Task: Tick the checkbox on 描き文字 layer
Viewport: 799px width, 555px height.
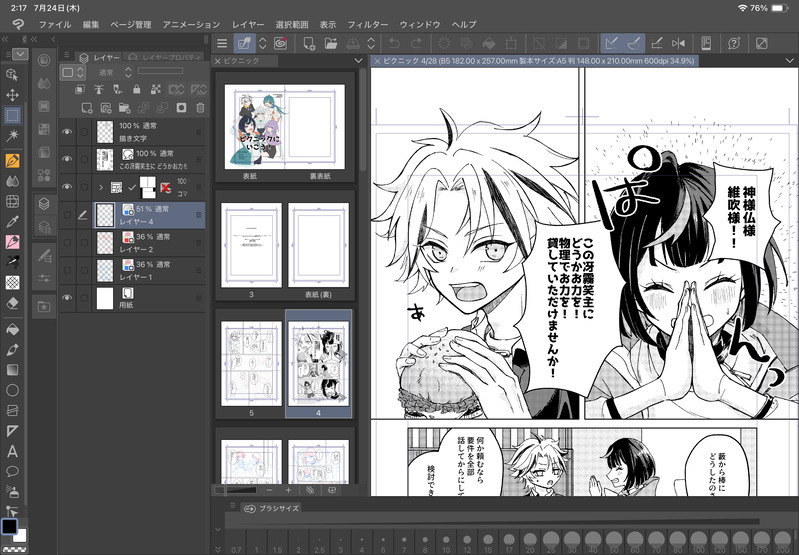Action: click(x=84, y=131)
